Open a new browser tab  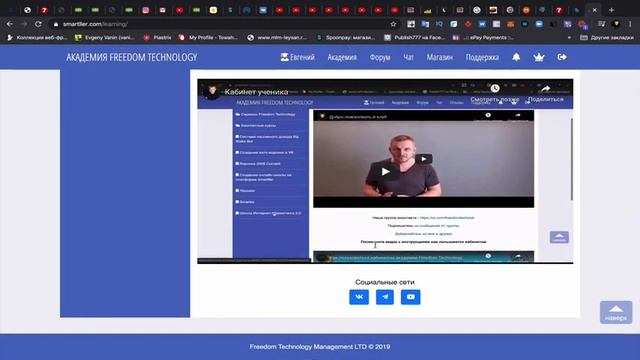(611, 10)
